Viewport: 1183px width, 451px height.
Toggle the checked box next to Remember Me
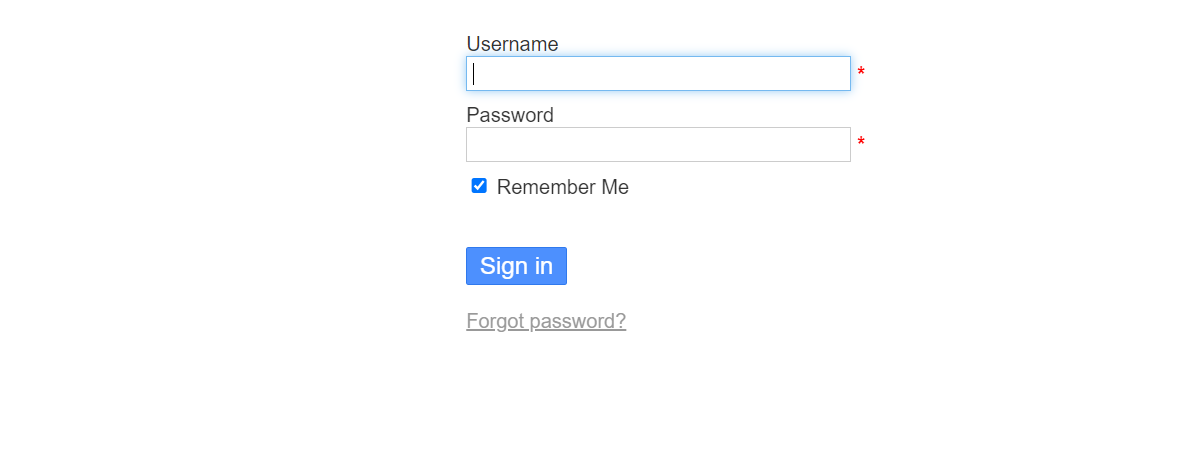[x=479, y=186]
